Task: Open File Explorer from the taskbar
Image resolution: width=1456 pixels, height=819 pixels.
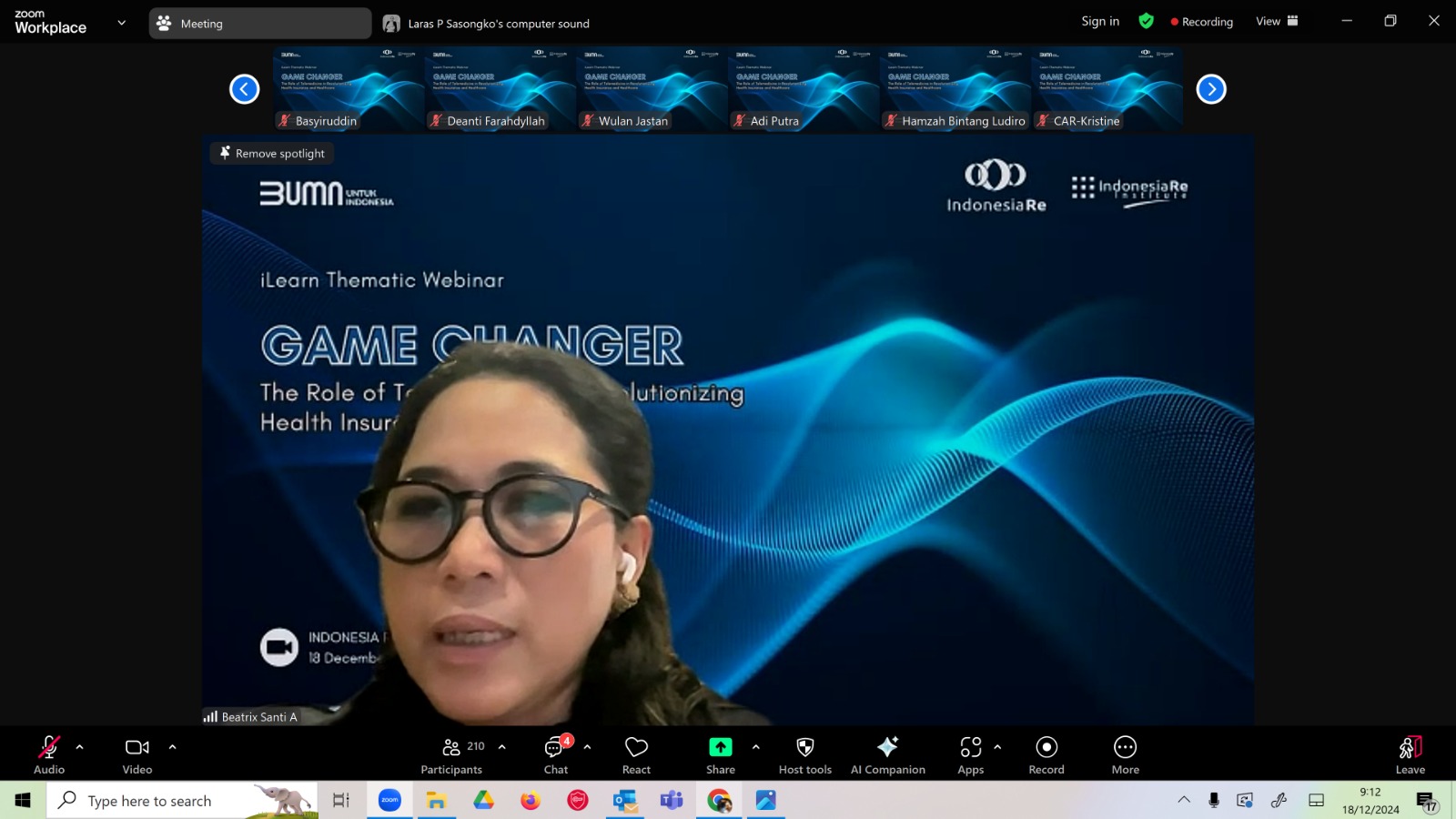Action: click(437, 801)
